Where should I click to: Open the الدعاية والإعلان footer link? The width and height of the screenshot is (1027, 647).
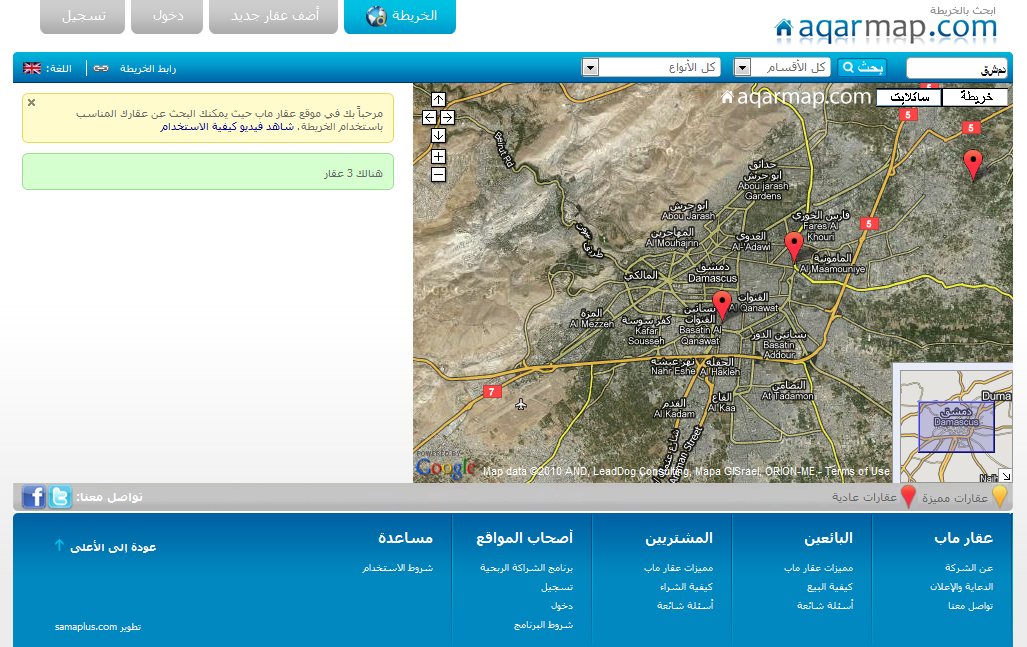pos(962,587)
